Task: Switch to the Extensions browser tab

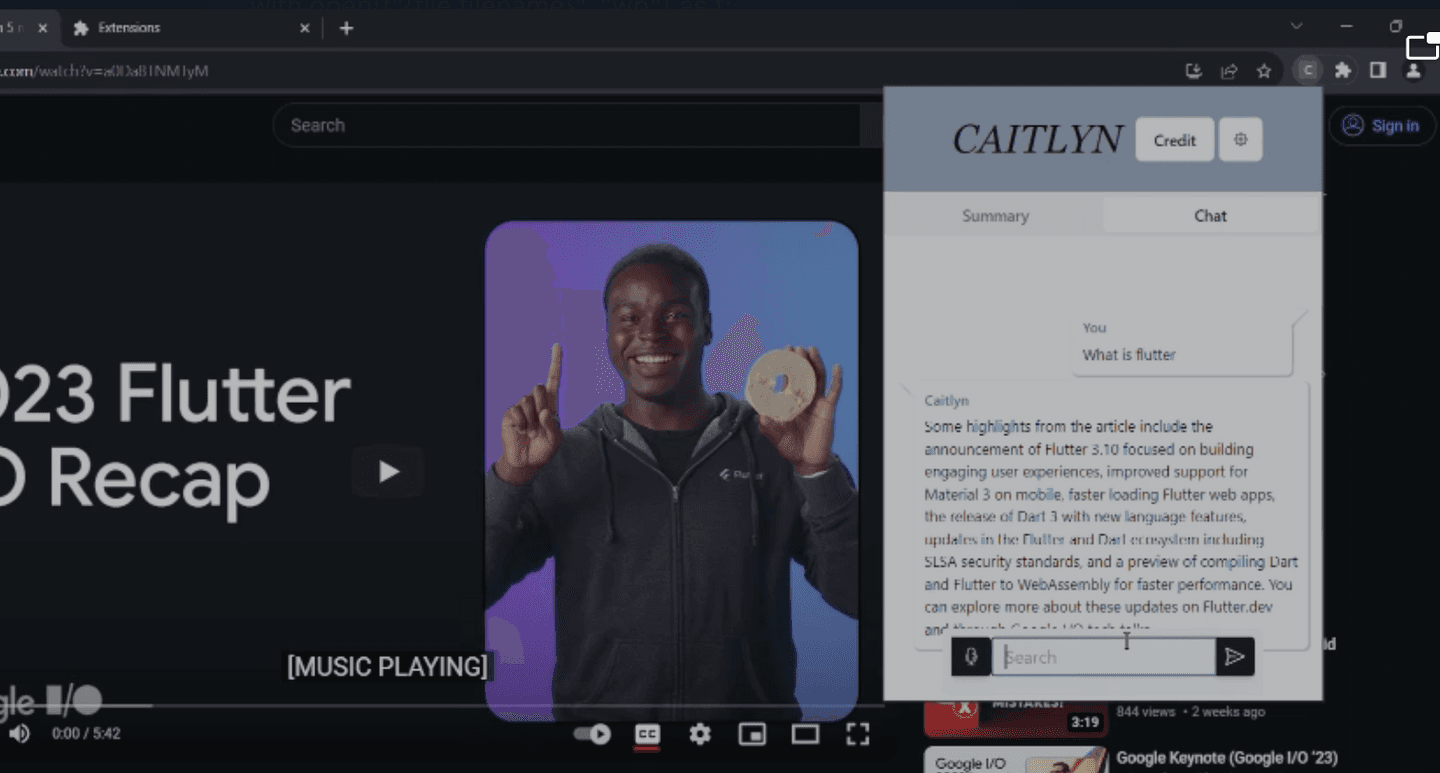Action: coord(190,28)
